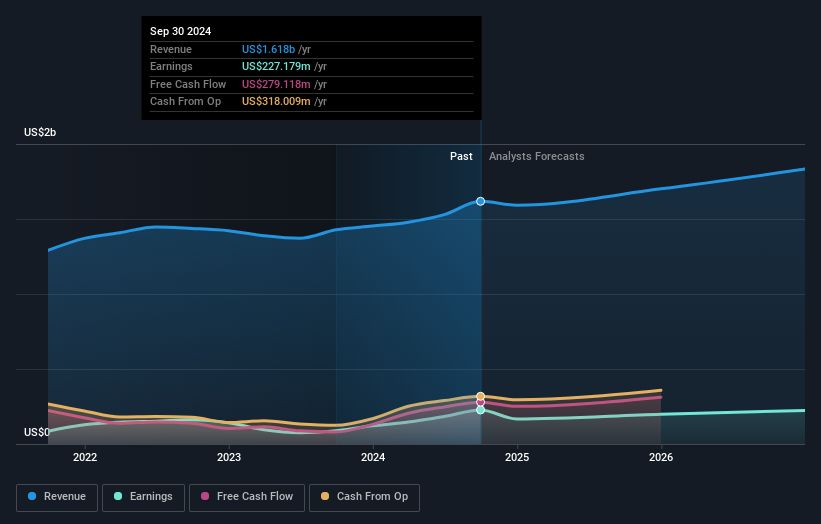
Task: Click the Analysts Forecasts label
Action: (537, 157)
